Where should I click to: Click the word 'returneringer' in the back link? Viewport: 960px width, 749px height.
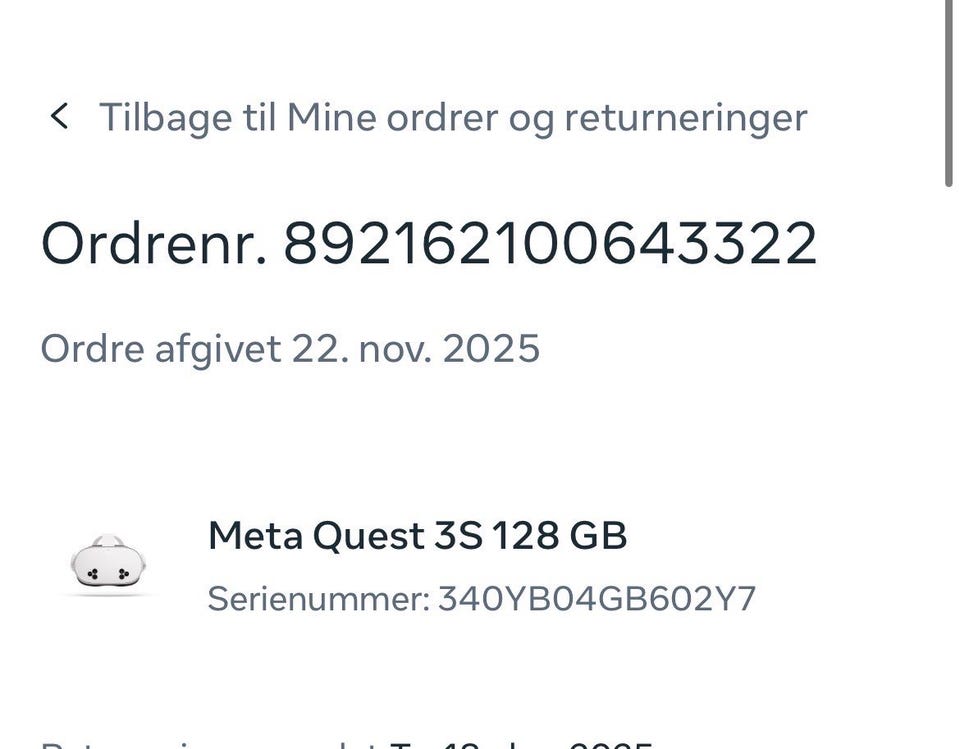pos(685,118)
